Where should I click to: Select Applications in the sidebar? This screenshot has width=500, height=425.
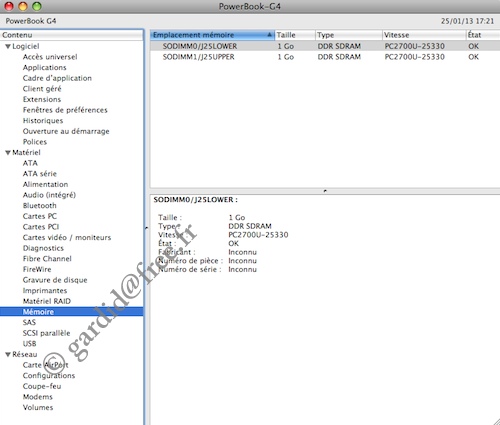click(45, 68)
